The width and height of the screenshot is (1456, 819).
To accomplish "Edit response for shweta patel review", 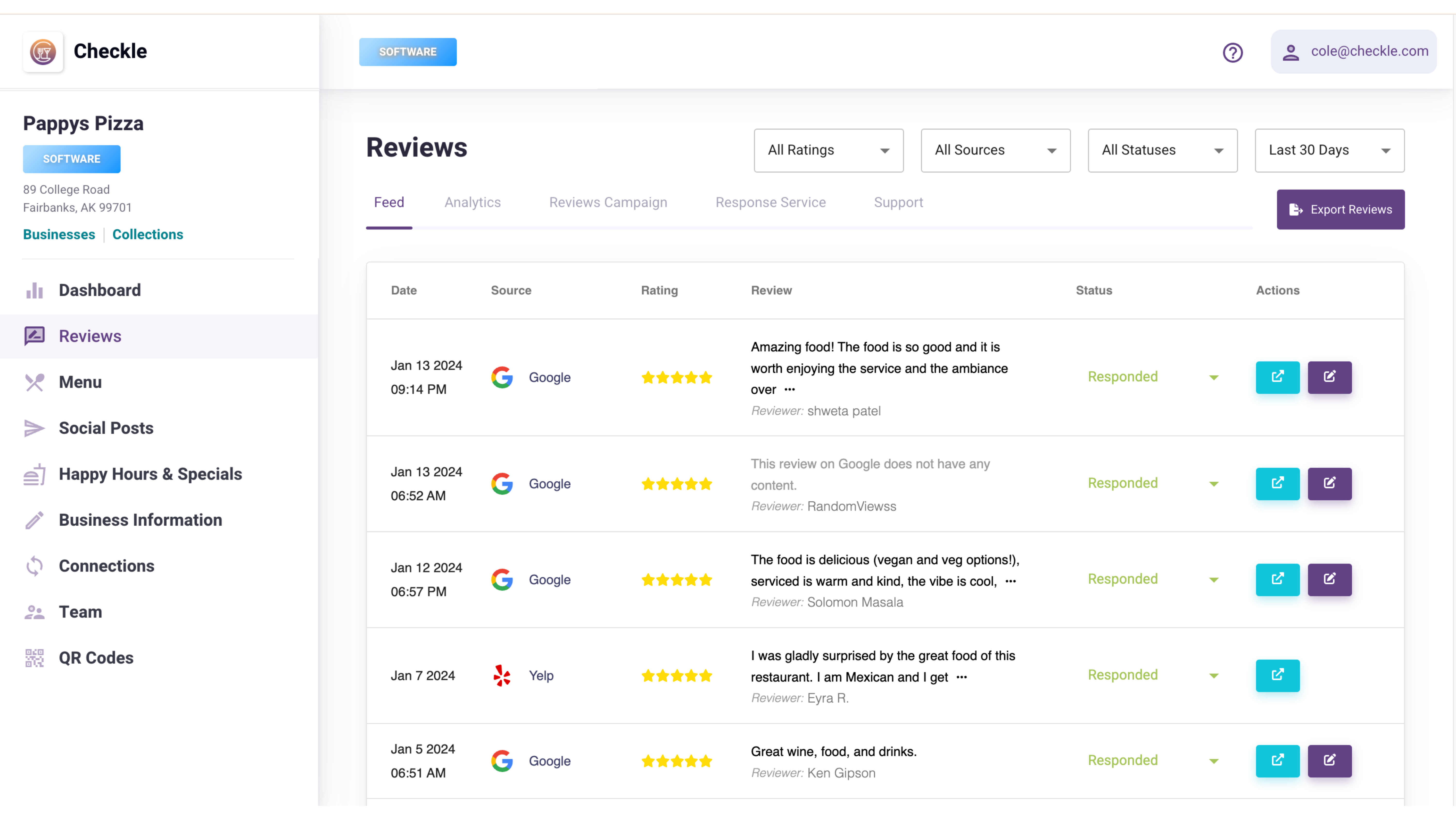I will coord(1329,377).
